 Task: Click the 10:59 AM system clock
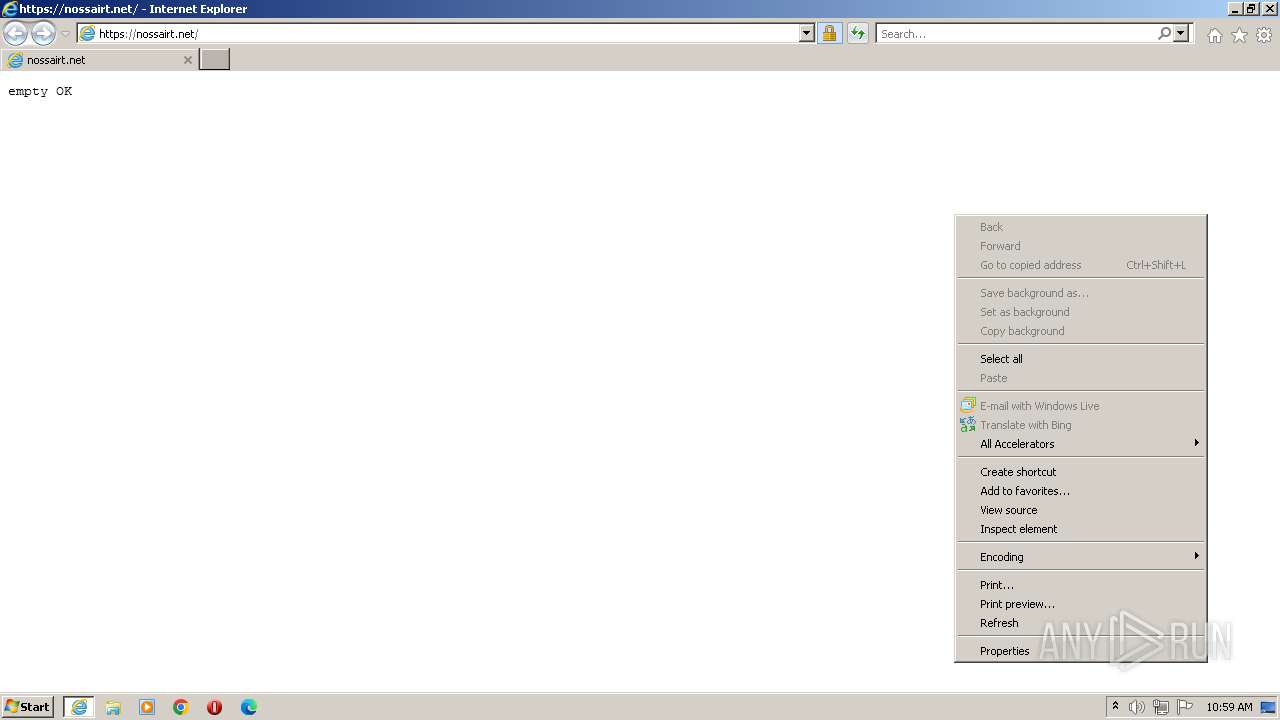tap(1229, 707)
